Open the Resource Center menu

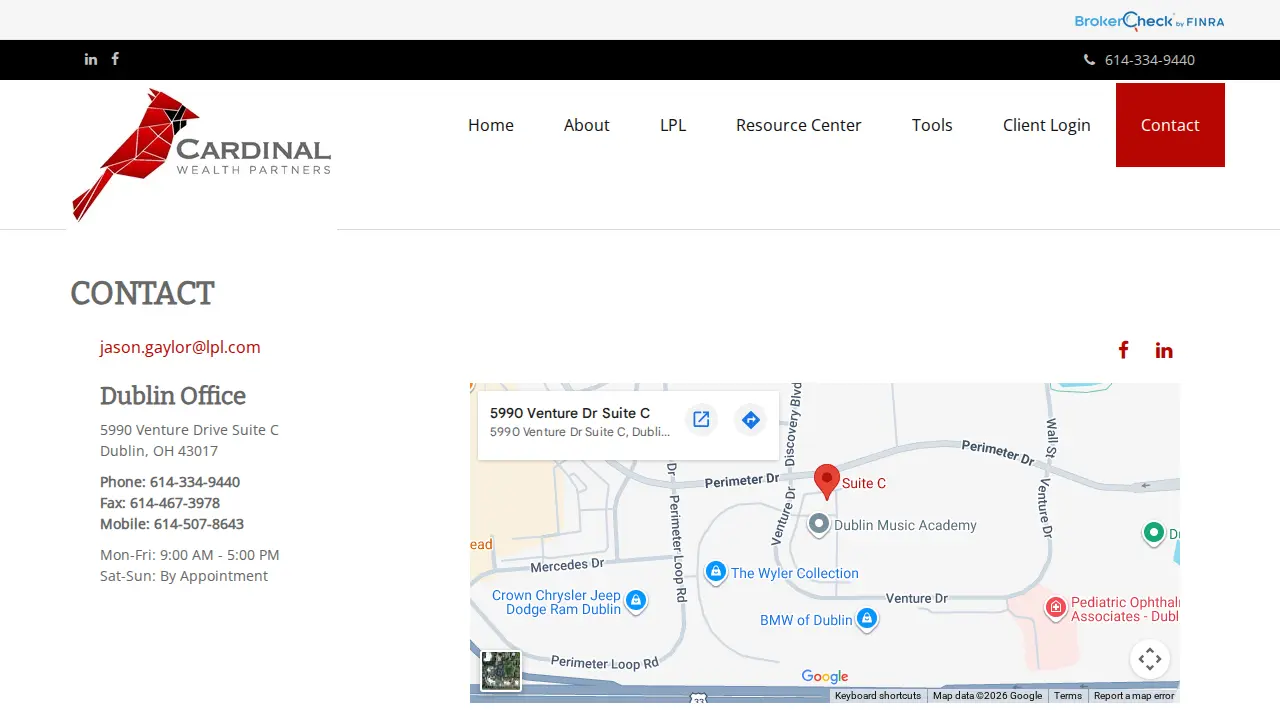(799, 125)
